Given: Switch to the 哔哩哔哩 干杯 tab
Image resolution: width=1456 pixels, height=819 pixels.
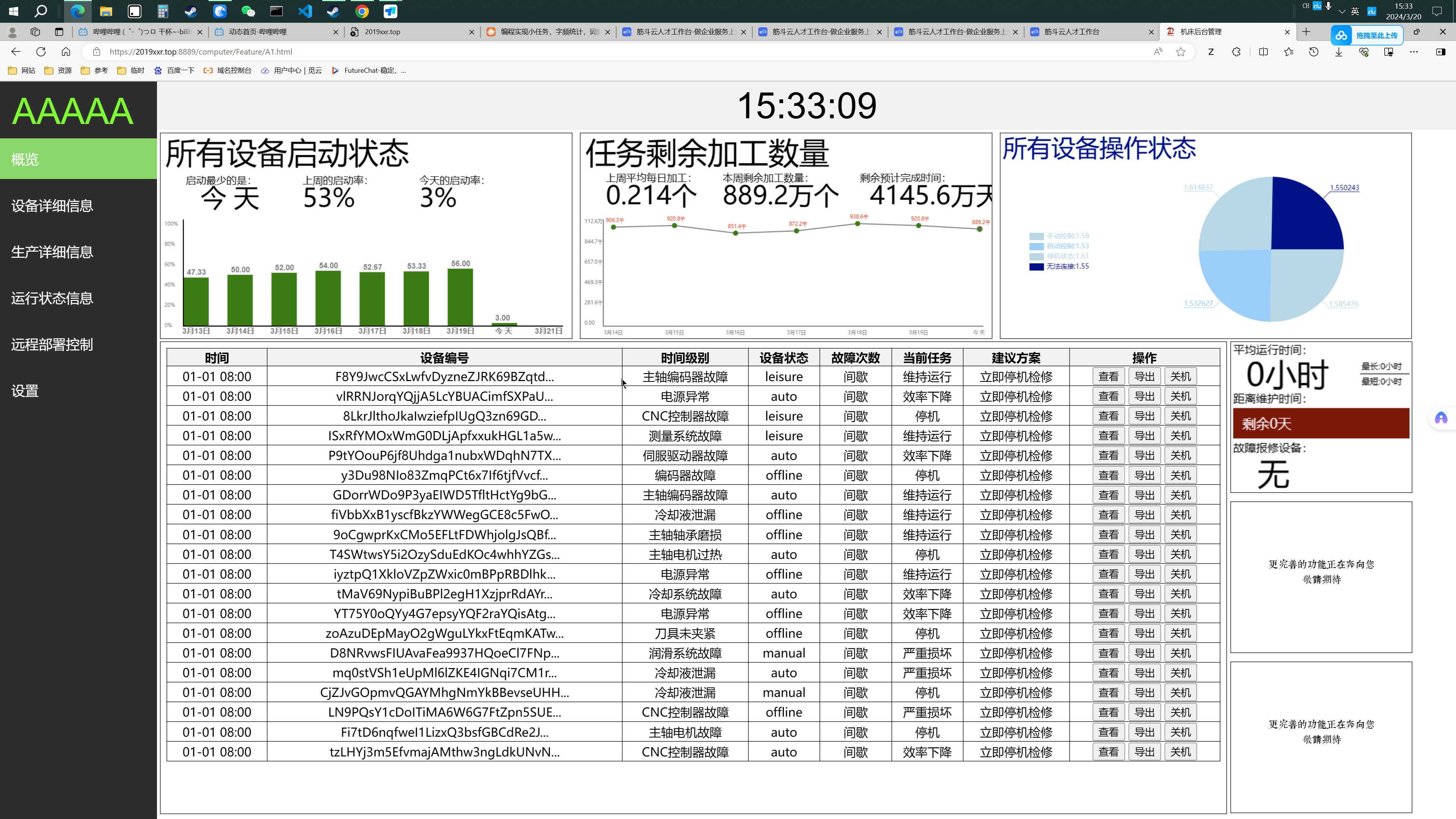Looking at the screenshot, I should [x=140, y=31].
